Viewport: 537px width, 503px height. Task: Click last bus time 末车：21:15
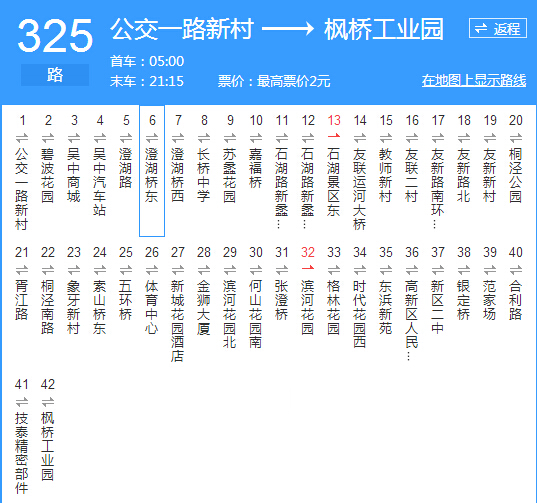(147, 81)
